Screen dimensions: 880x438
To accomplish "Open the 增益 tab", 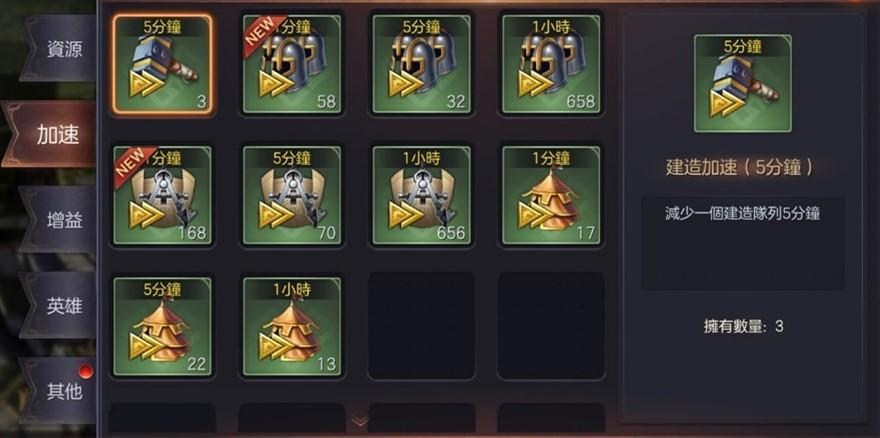I will click(x=59, y=220).
